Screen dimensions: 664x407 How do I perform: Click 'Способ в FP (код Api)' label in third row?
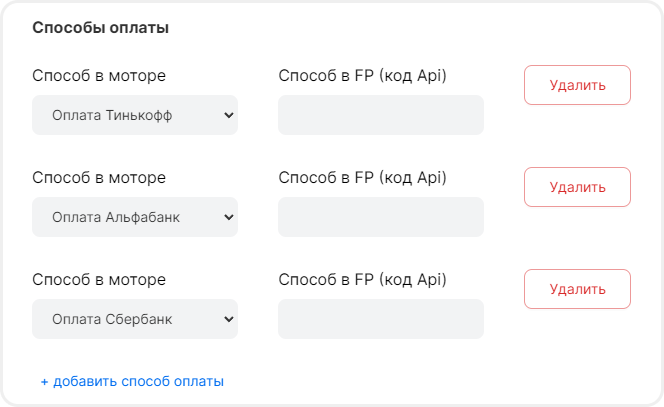tap(362, 279)
